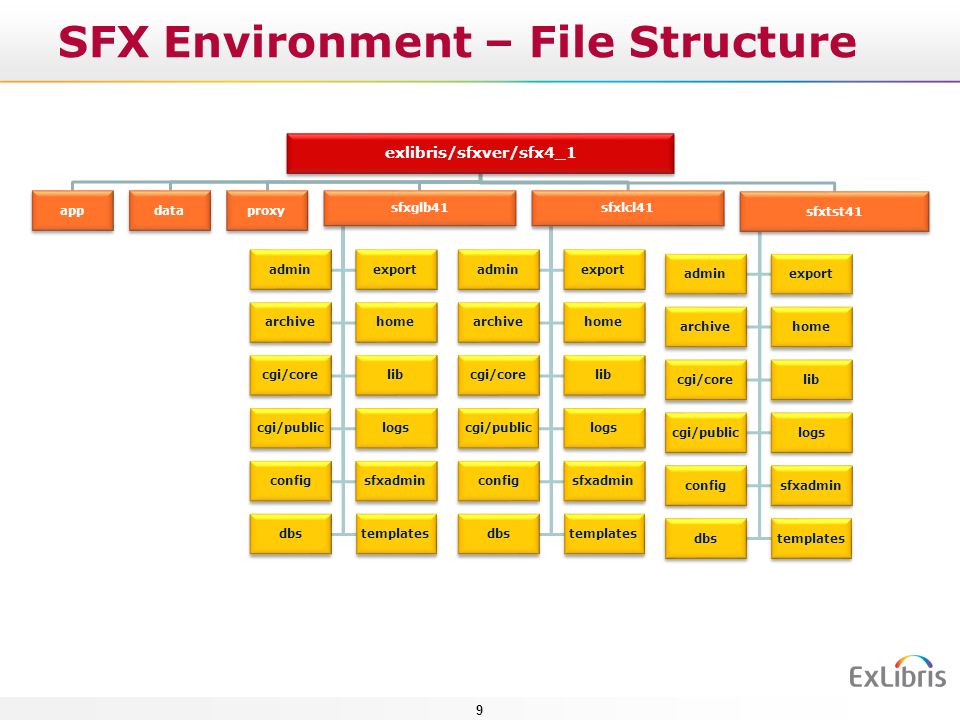Click the slide number 9
This screenshot has width=960, height=720.
click(479, 710)
